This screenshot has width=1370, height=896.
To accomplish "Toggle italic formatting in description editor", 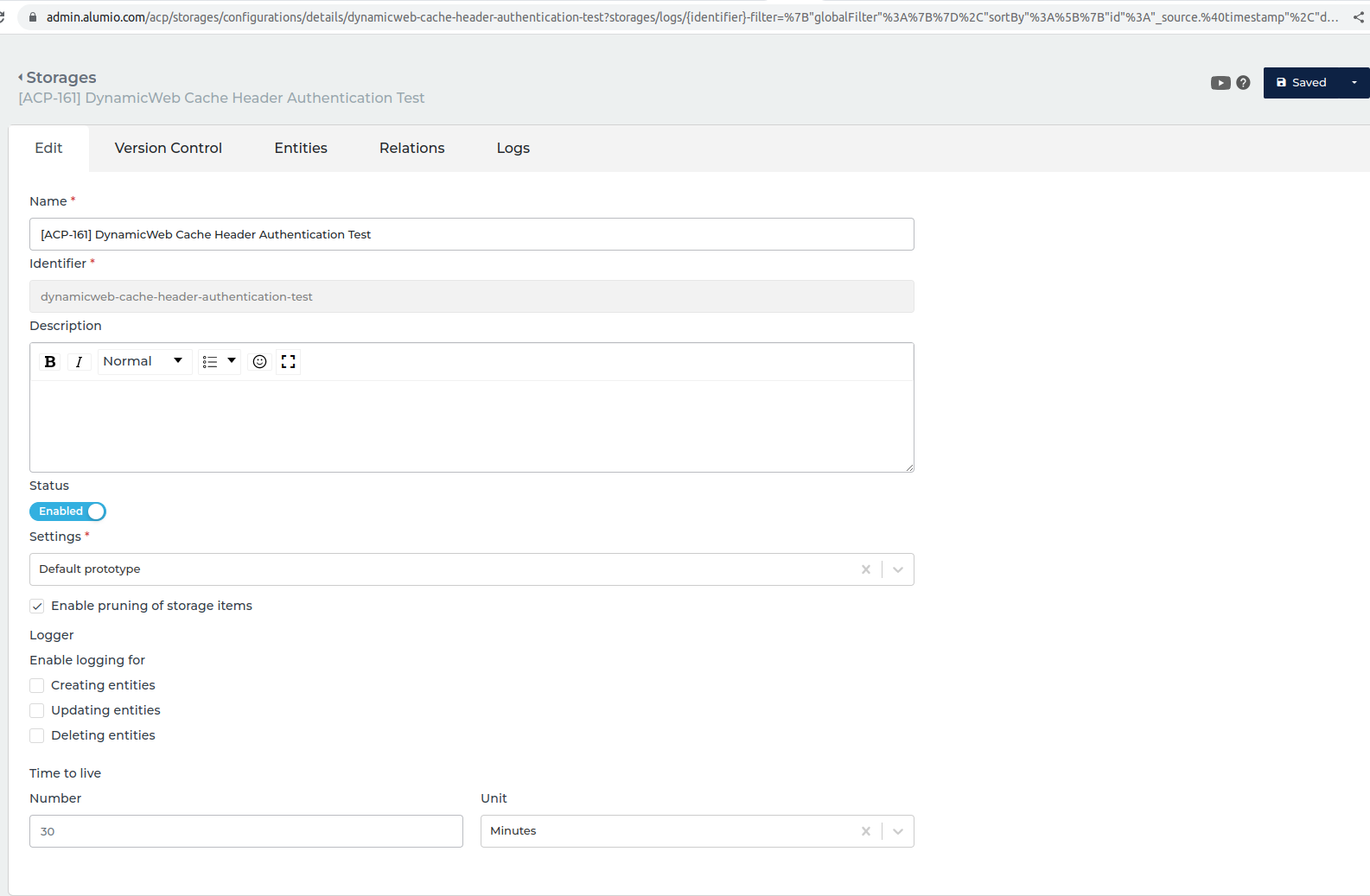I will tap(79, 362).
